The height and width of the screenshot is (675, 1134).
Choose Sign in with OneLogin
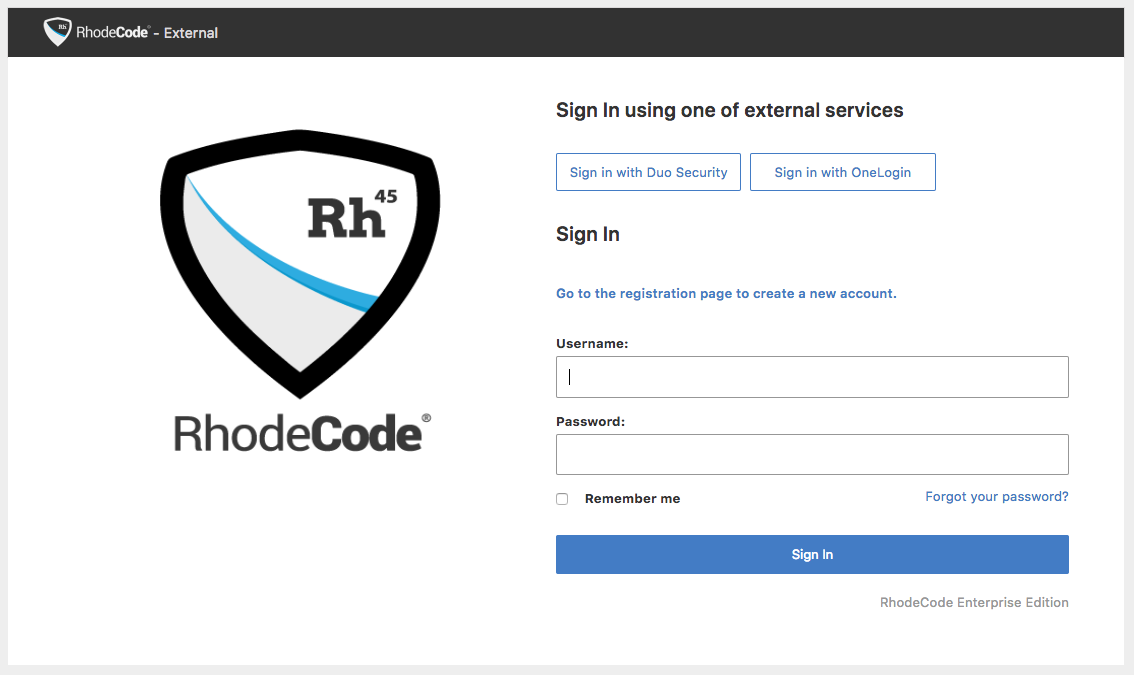tap(842, 172)
